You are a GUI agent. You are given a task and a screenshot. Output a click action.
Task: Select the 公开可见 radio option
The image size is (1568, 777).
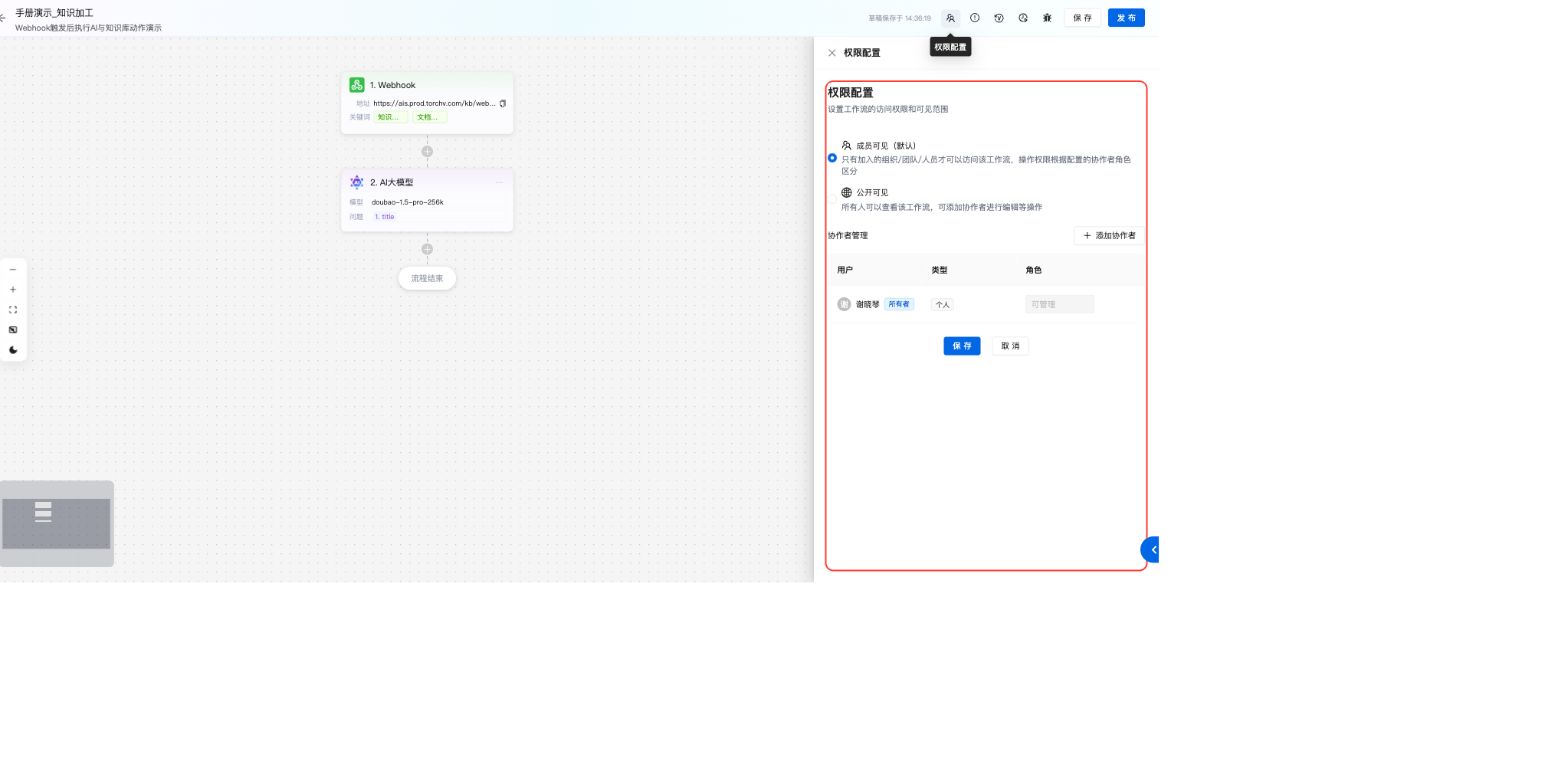832,200
